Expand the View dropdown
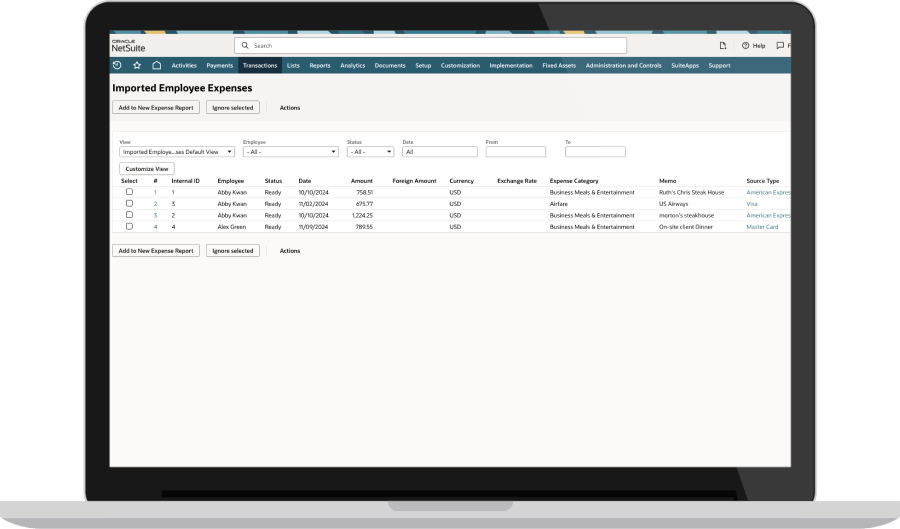This screenshot has width=900, height=529. (x=177, y=152)
